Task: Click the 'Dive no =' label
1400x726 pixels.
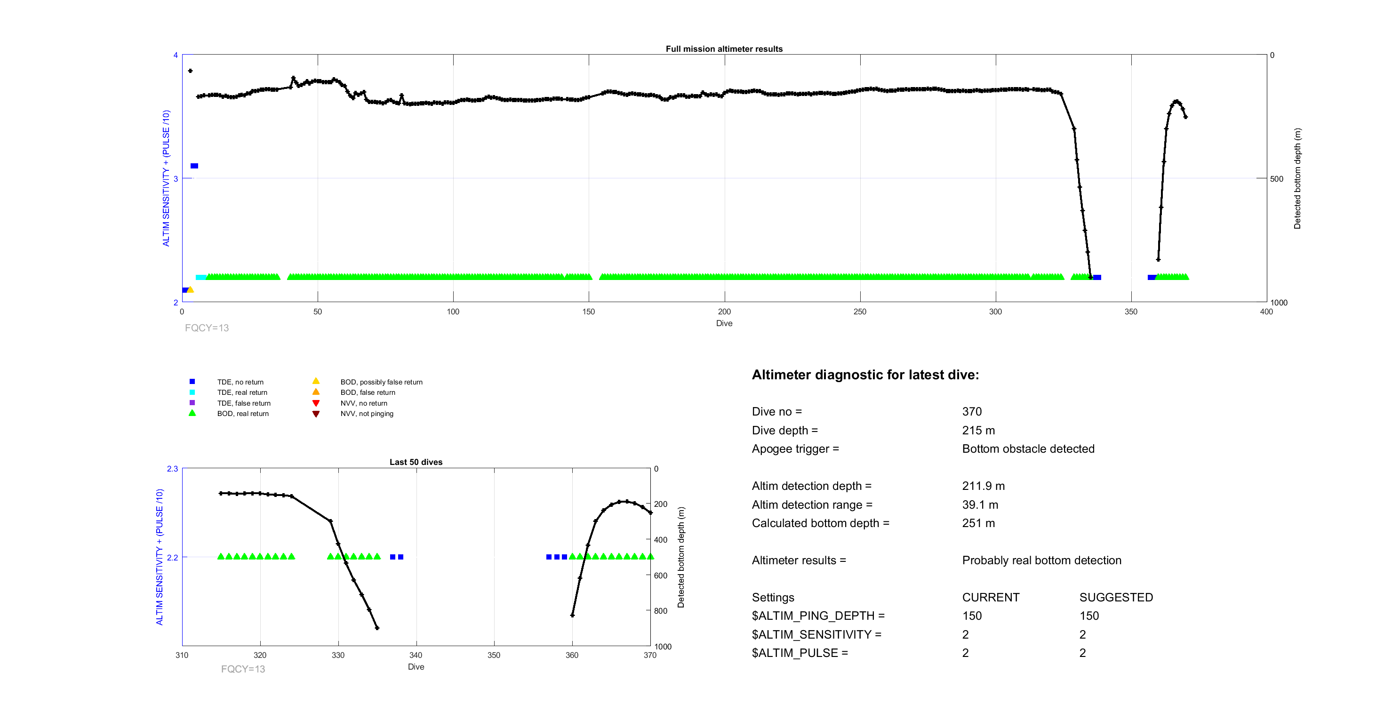Action: coord(777,412)
